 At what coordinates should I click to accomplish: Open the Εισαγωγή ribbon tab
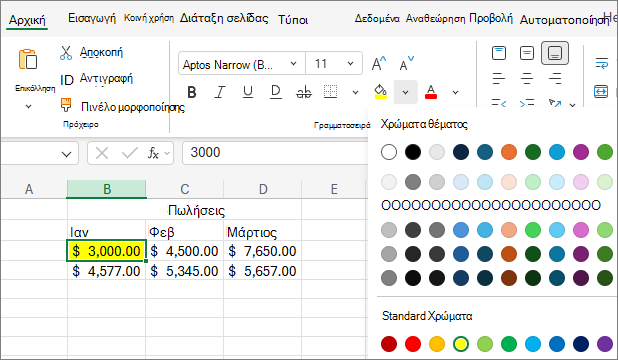tap(92, 18)
